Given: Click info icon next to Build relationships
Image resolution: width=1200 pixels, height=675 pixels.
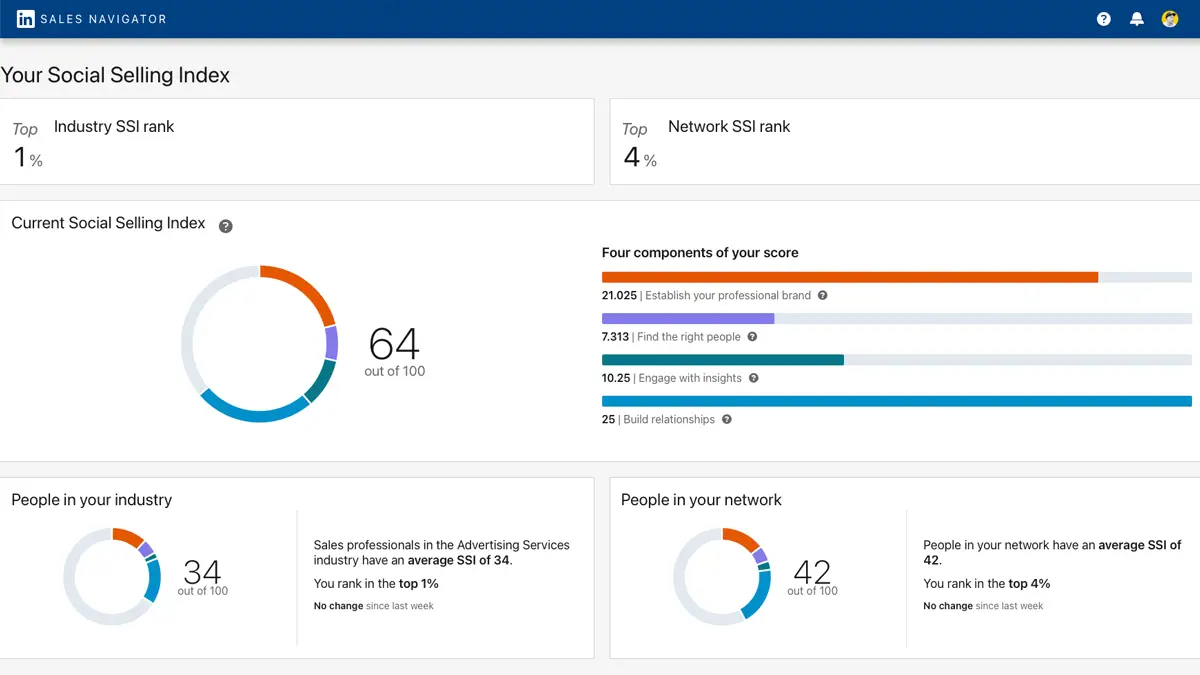Looking at the screenshot, I should pyautogui.click(x=727, y=420).
